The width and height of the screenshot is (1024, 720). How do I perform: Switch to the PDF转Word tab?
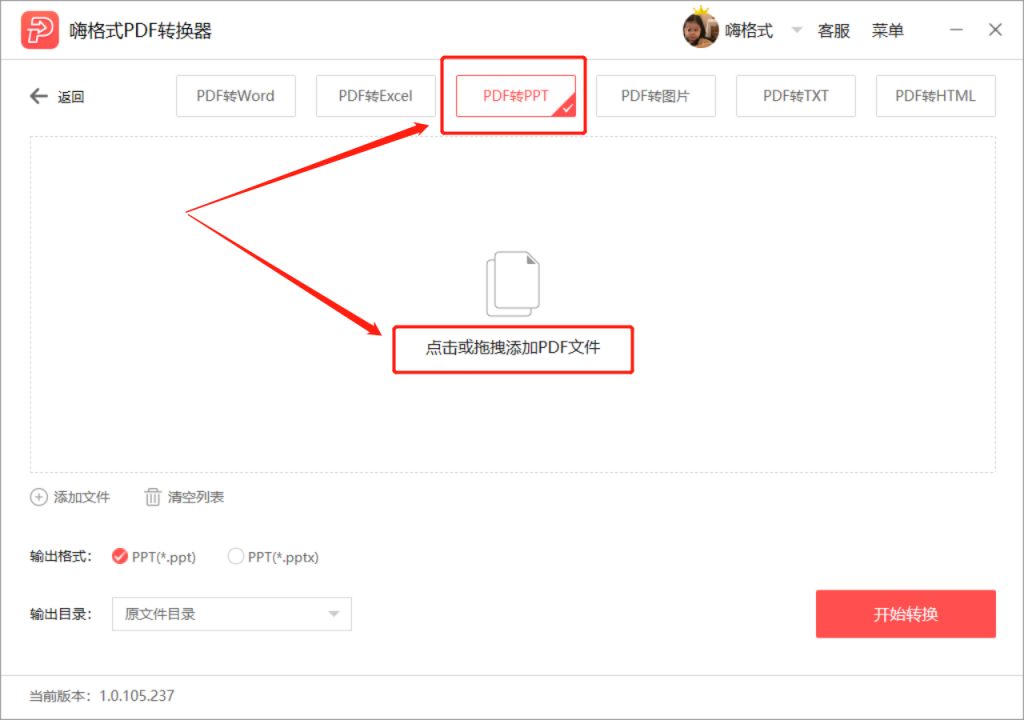pos(236,96)
